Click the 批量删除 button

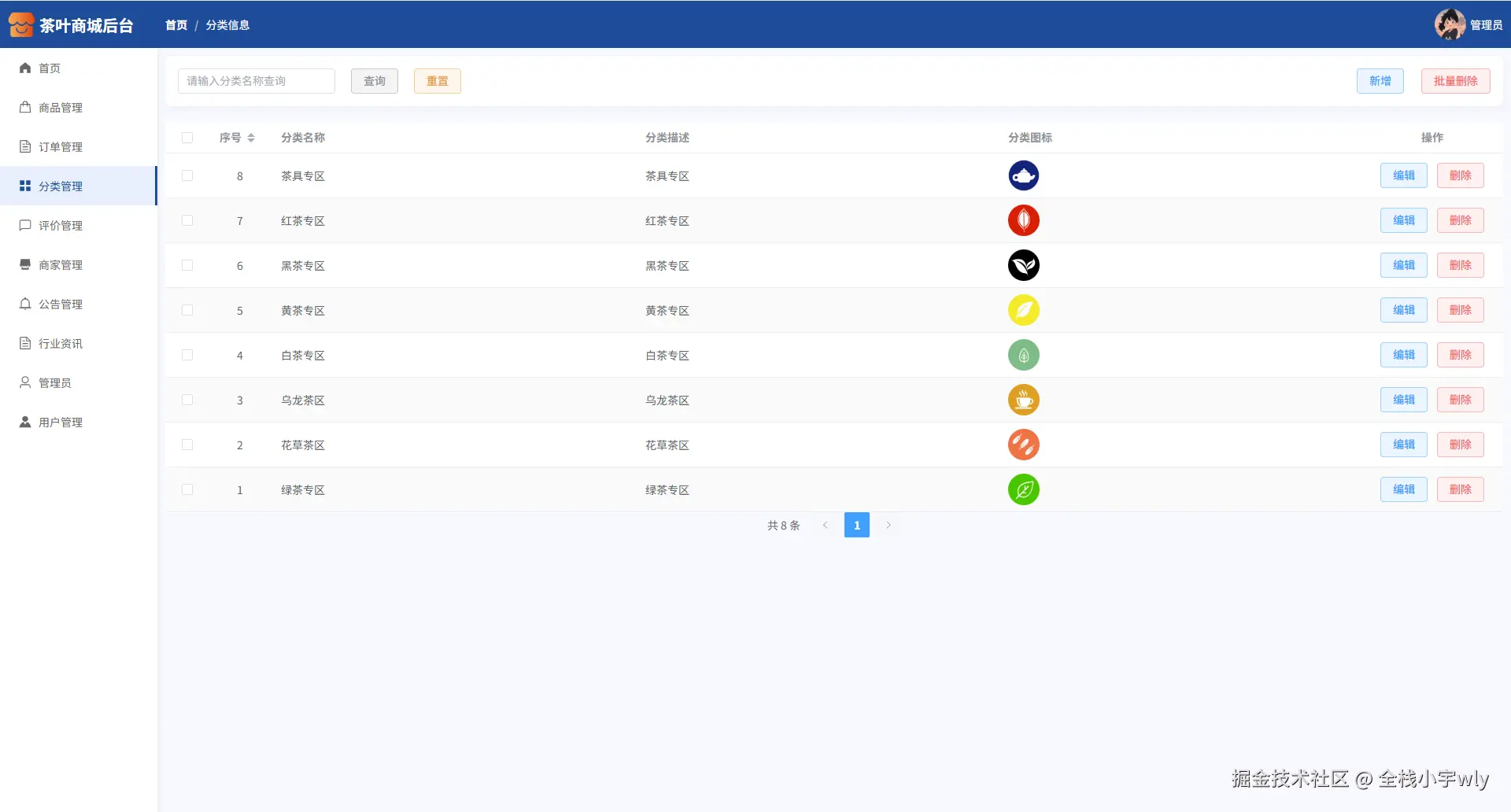[1456, 81]
